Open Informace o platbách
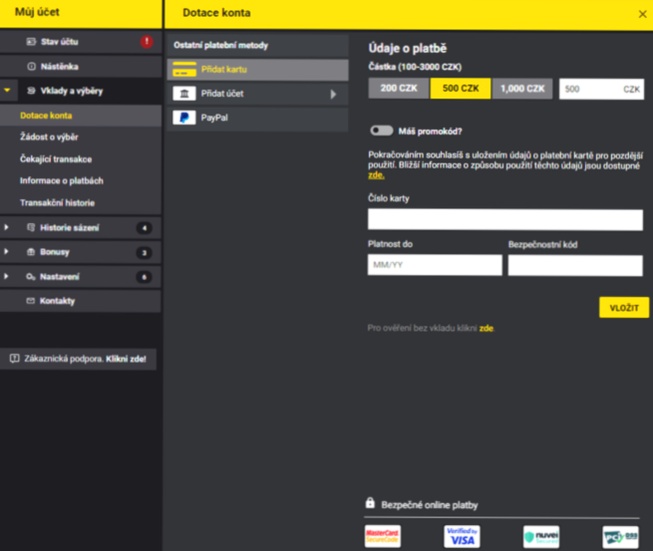Viewport: 653px width, 551px height. pos(62,181)
